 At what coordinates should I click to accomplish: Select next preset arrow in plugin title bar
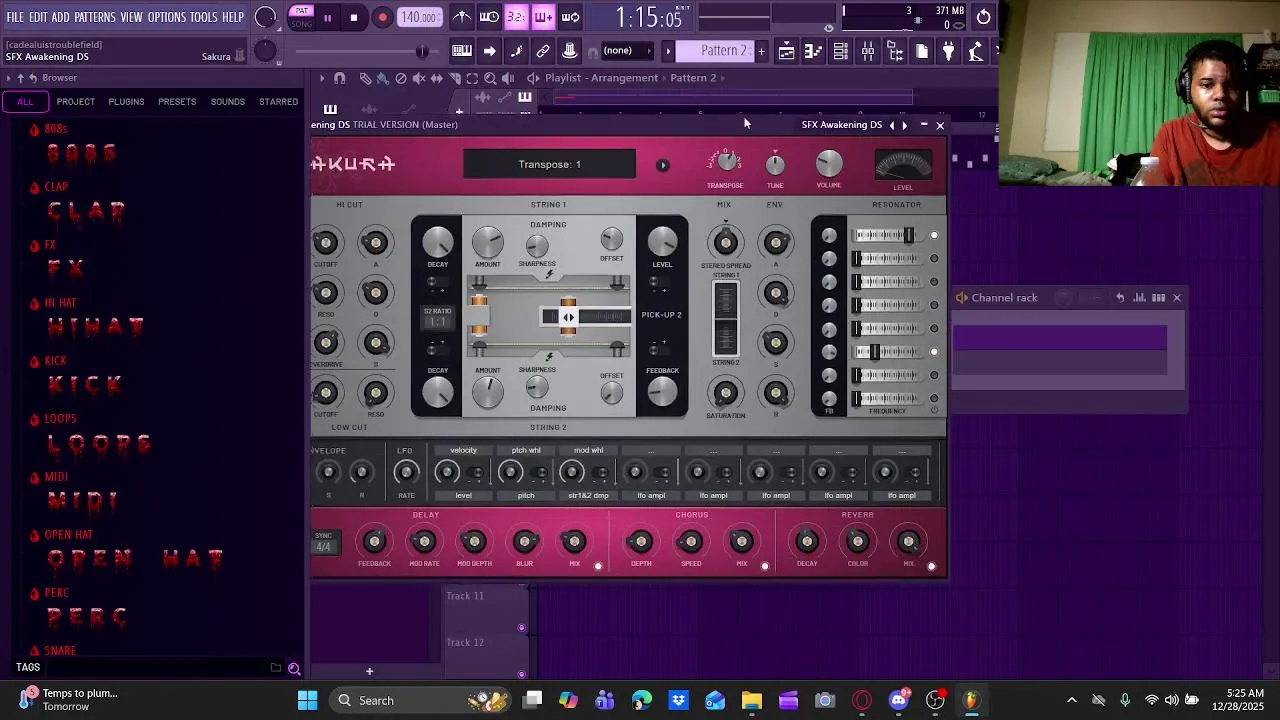tap(905, 125)
